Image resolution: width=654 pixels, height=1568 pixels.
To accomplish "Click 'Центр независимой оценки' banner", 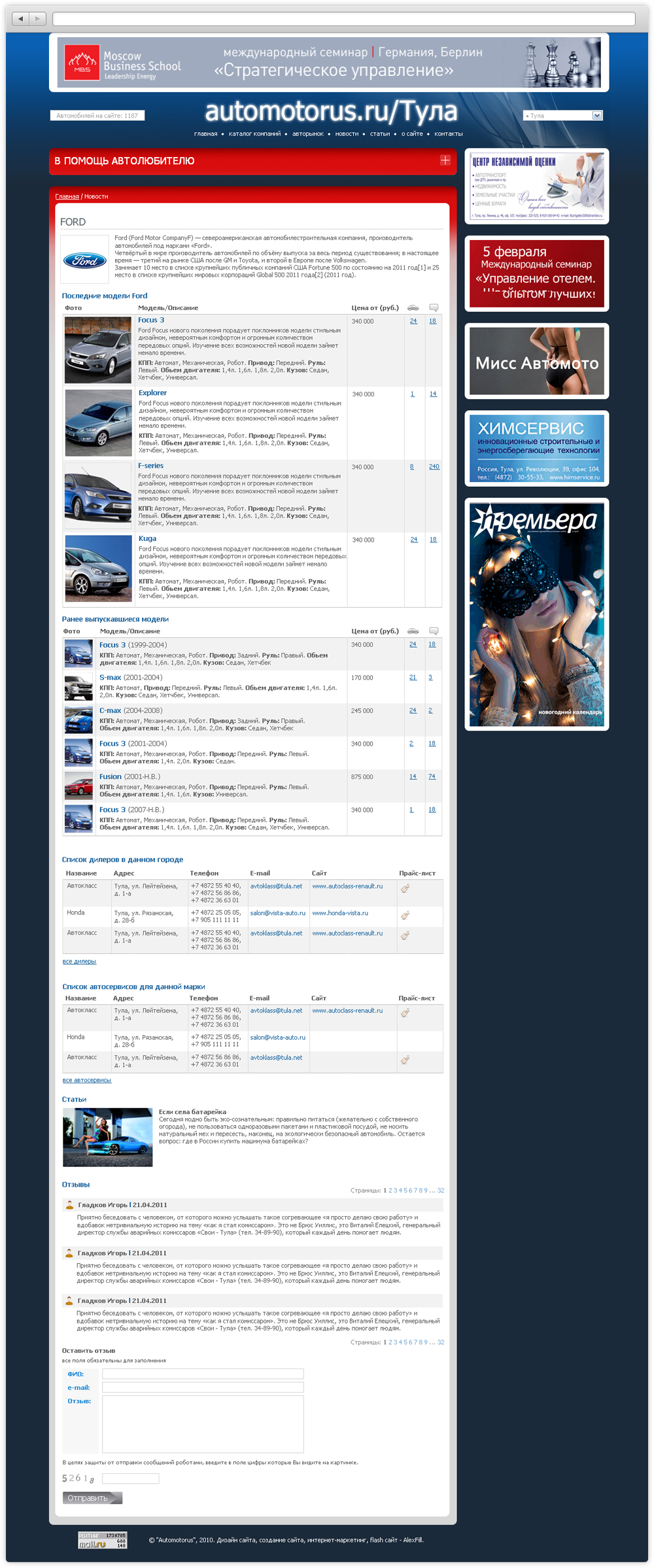I will click(x=536, y=186).
